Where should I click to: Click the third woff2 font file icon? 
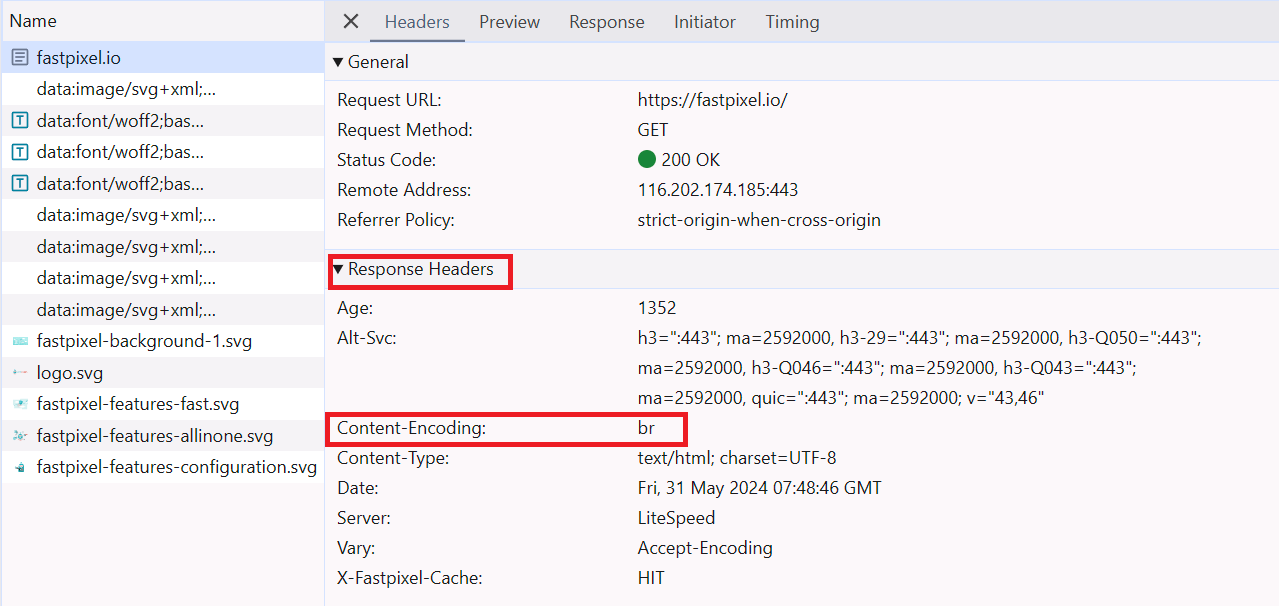[20, 184]
